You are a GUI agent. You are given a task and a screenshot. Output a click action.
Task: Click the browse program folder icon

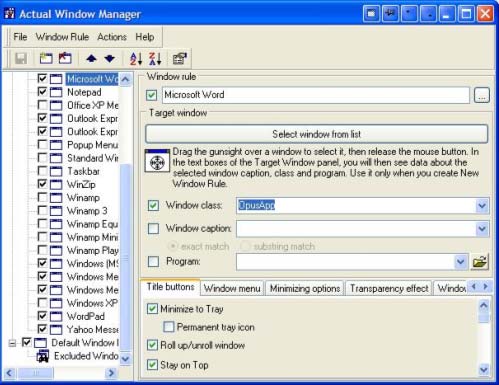tap(480, 262)
